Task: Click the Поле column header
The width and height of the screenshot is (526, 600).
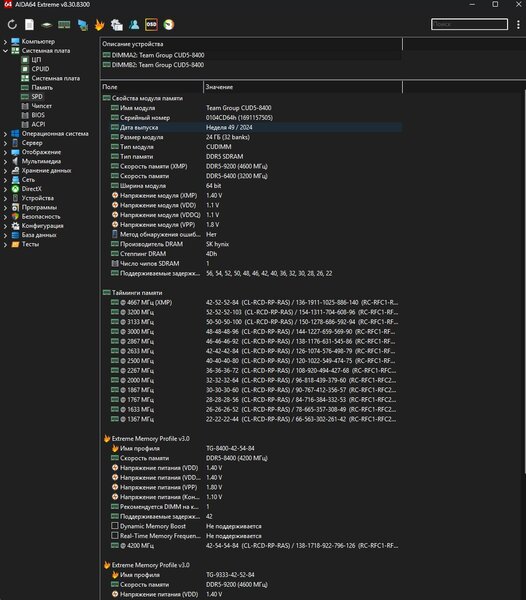Action: coord(152,87)
